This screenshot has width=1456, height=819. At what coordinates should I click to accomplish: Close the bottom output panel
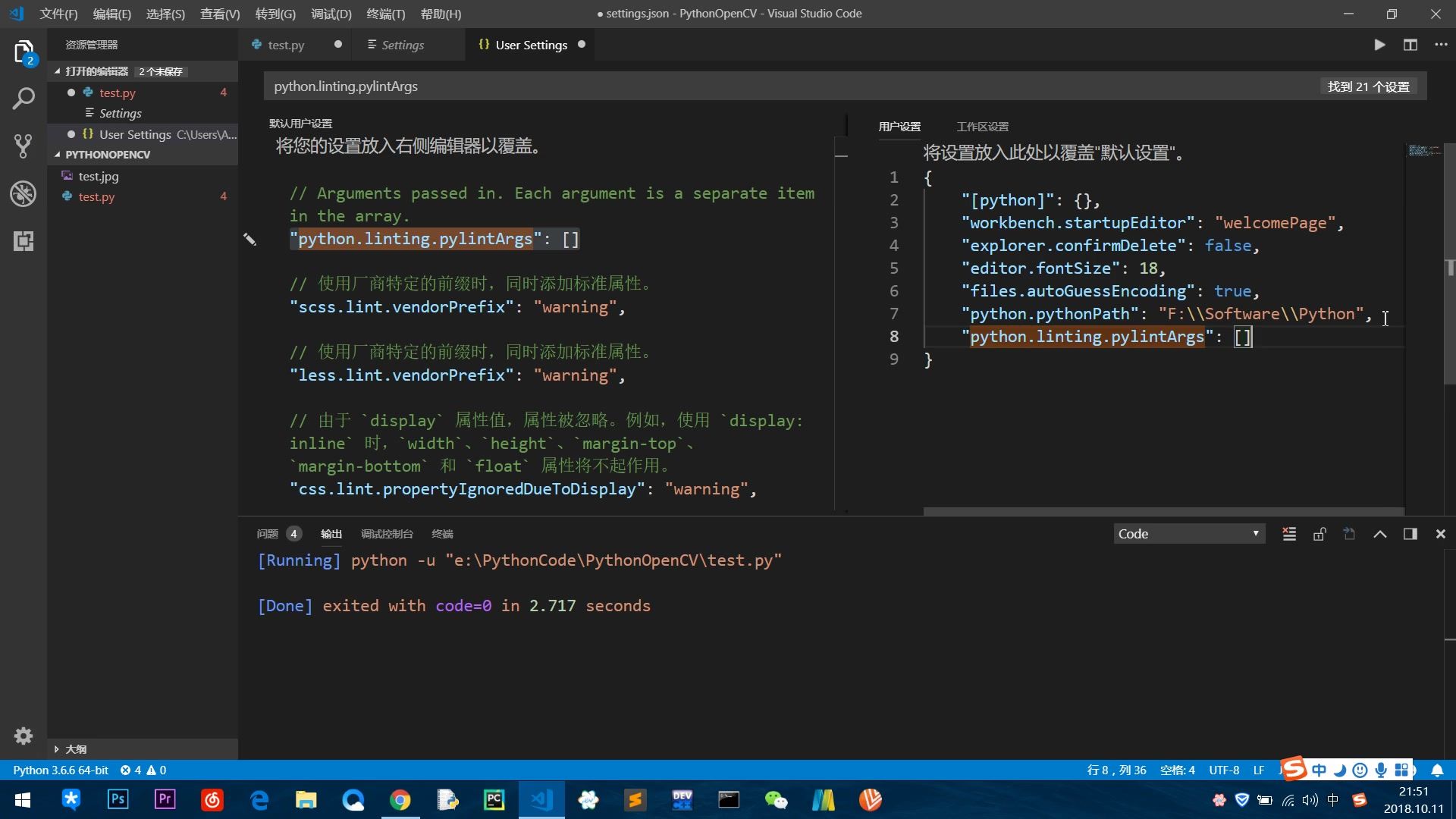pyautogui.click(x=1441, y=534)
